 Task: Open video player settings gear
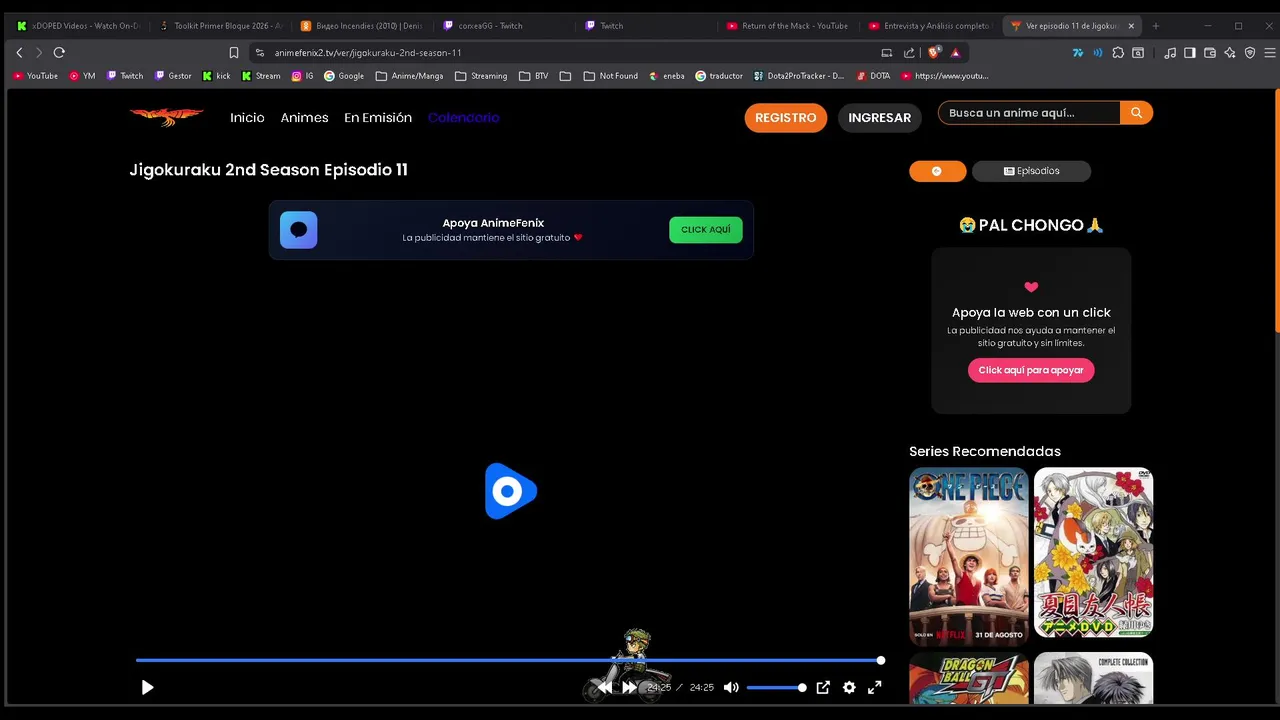tap(849, 687)
